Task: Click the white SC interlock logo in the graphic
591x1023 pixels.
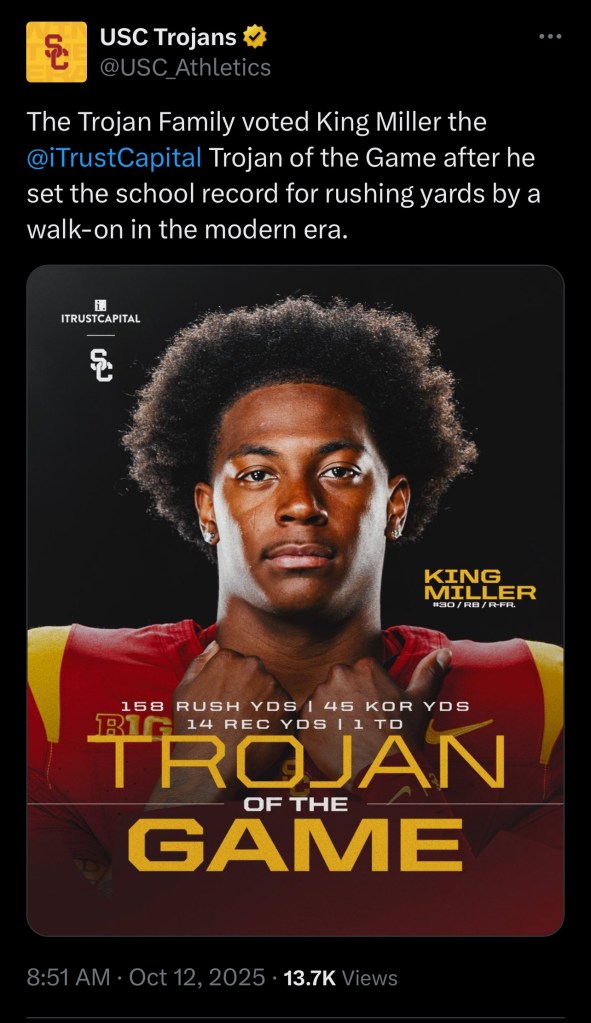Action: (x=101, y=365)
